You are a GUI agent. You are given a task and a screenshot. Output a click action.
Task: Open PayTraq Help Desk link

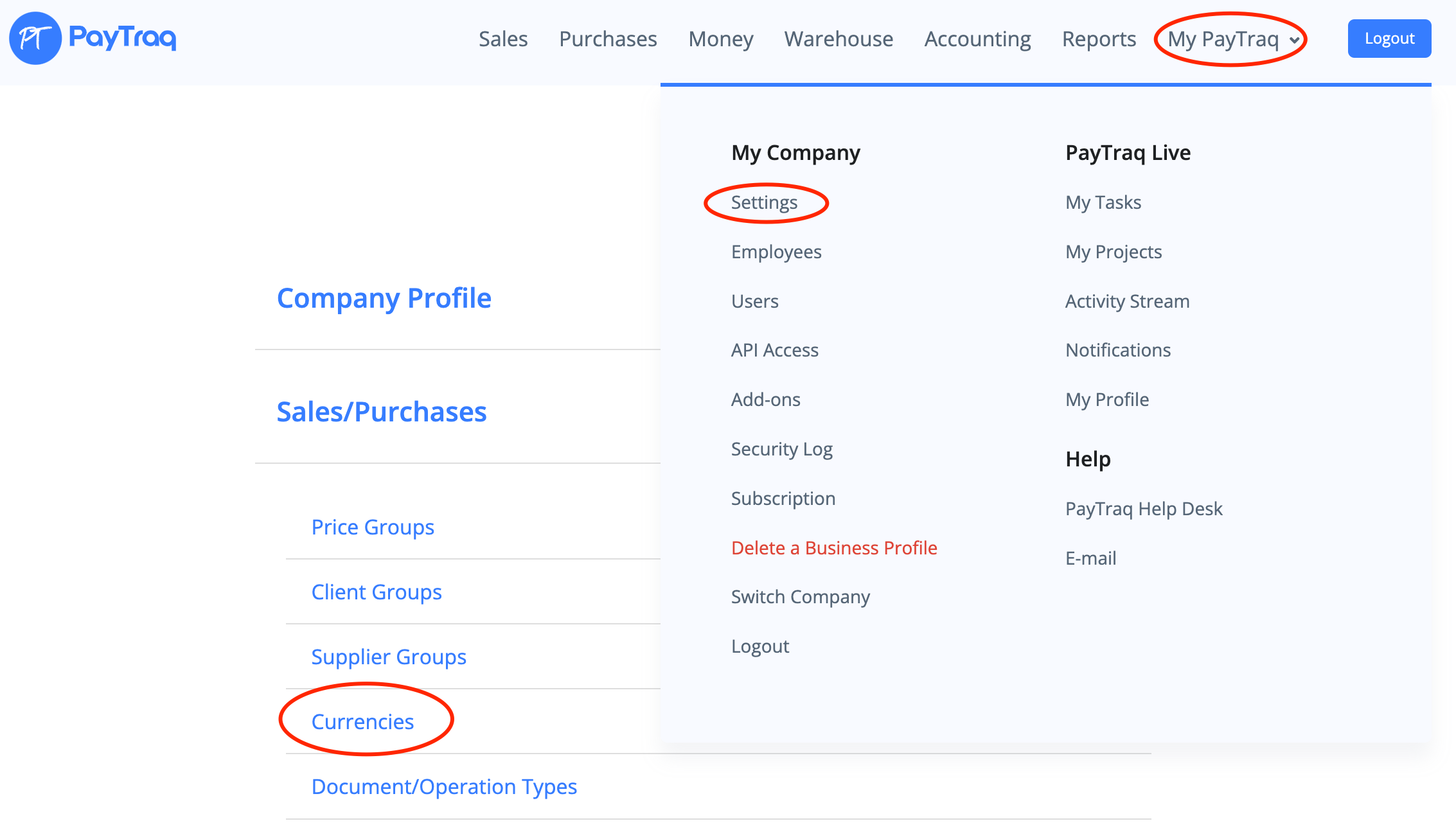1143,509
